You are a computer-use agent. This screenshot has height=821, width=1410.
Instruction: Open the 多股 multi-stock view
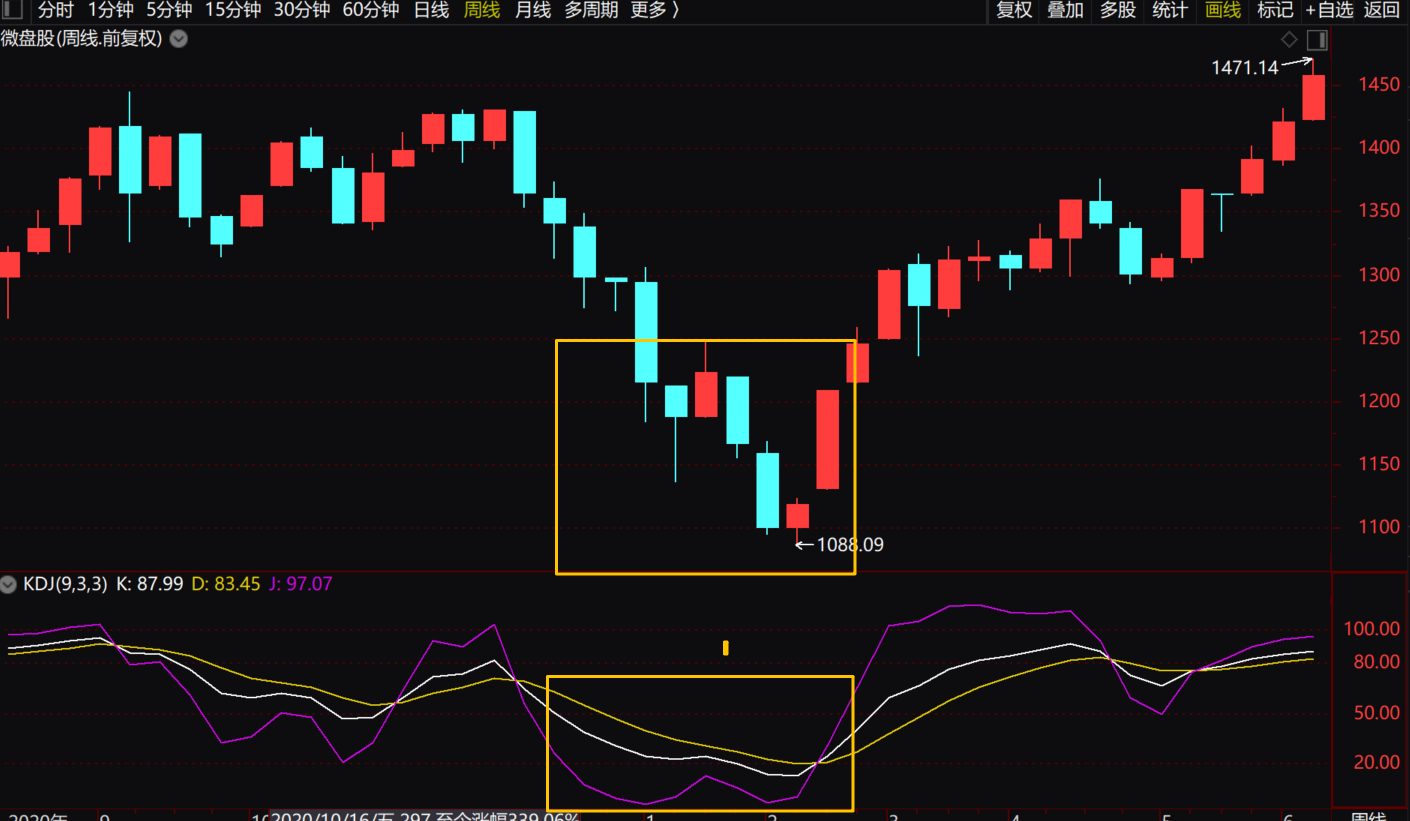[1118, 10]
